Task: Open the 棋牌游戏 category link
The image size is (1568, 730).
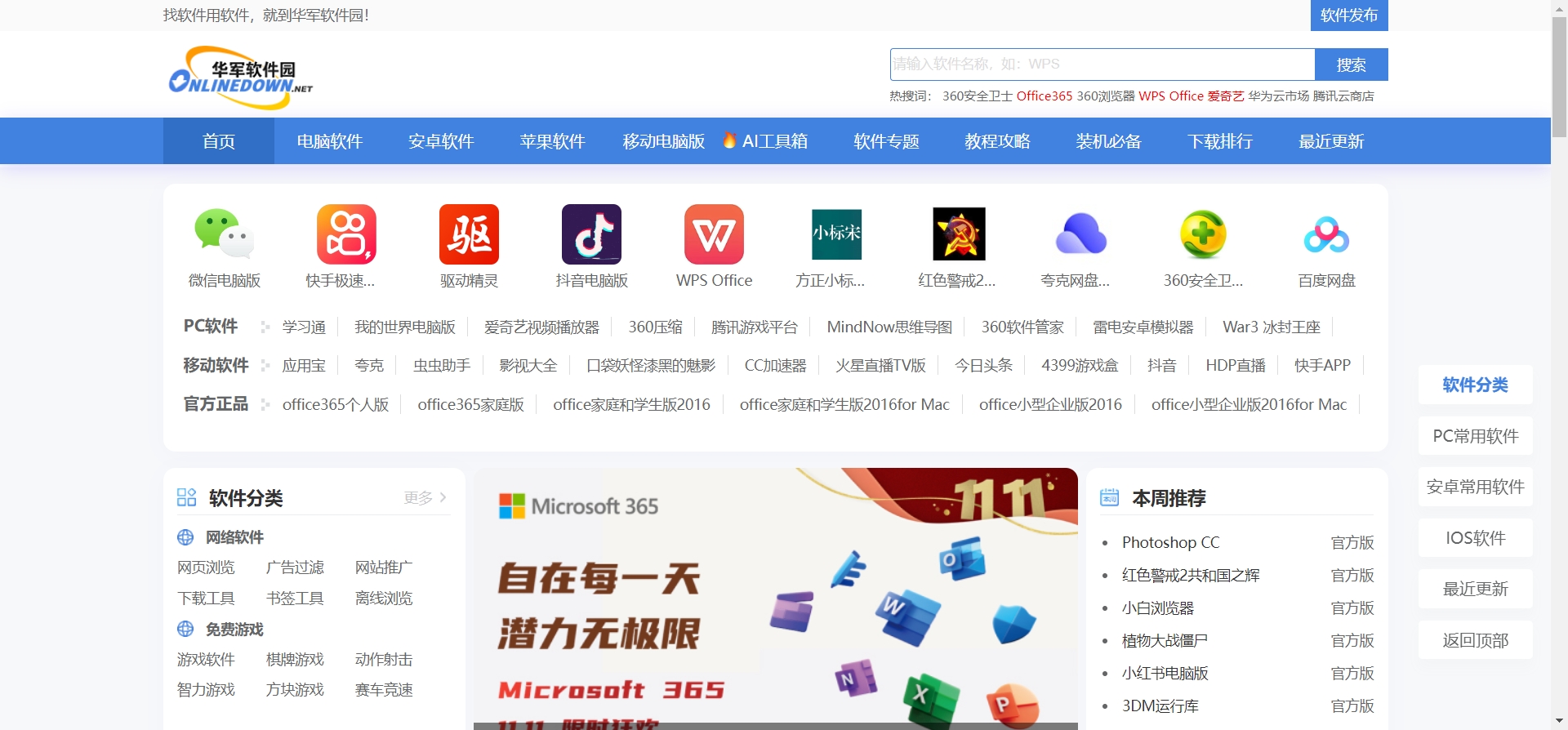Action: (295, 660)
